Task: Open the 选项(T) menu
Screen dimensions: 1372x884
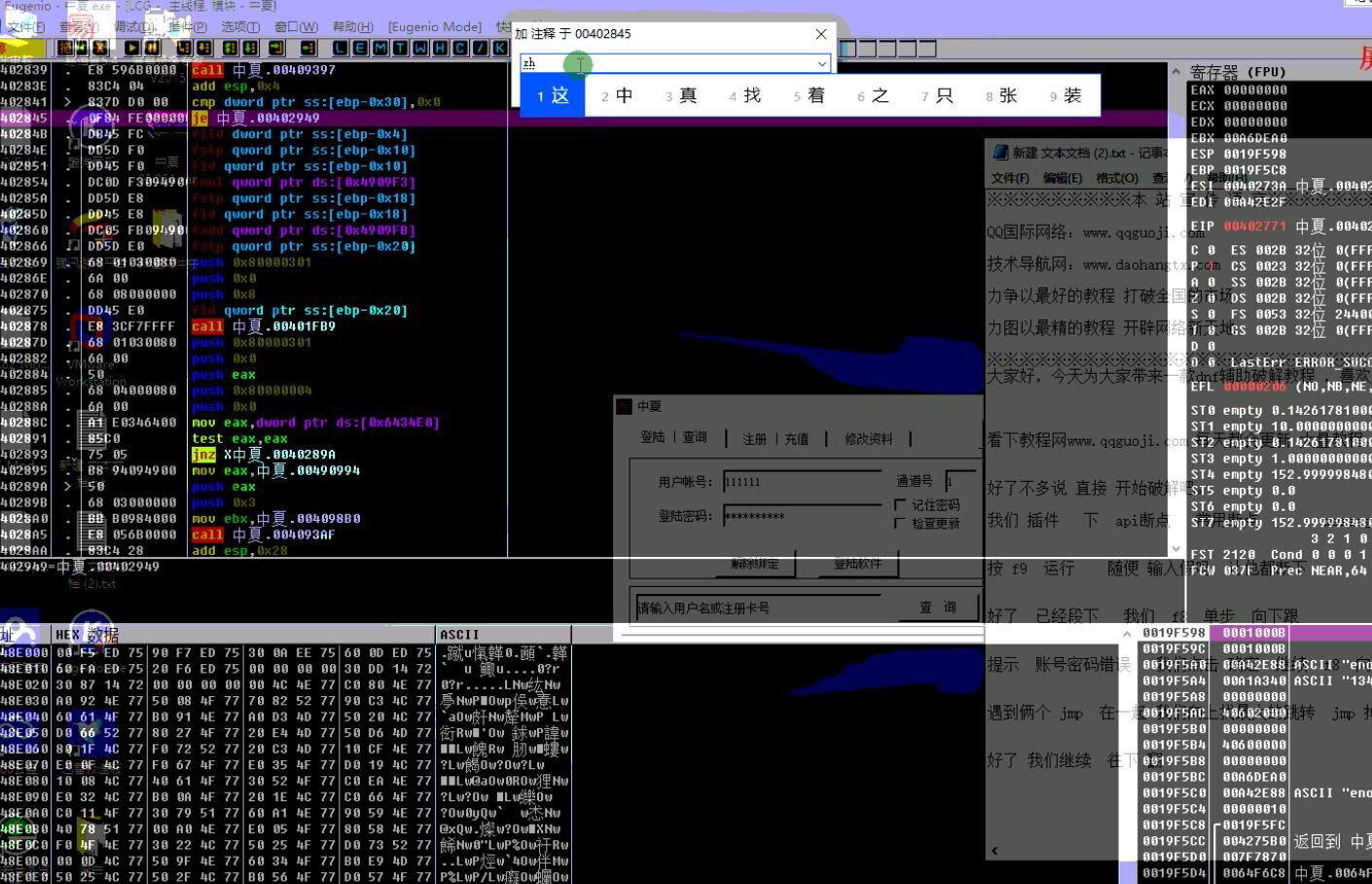Action: pos(240,27)
